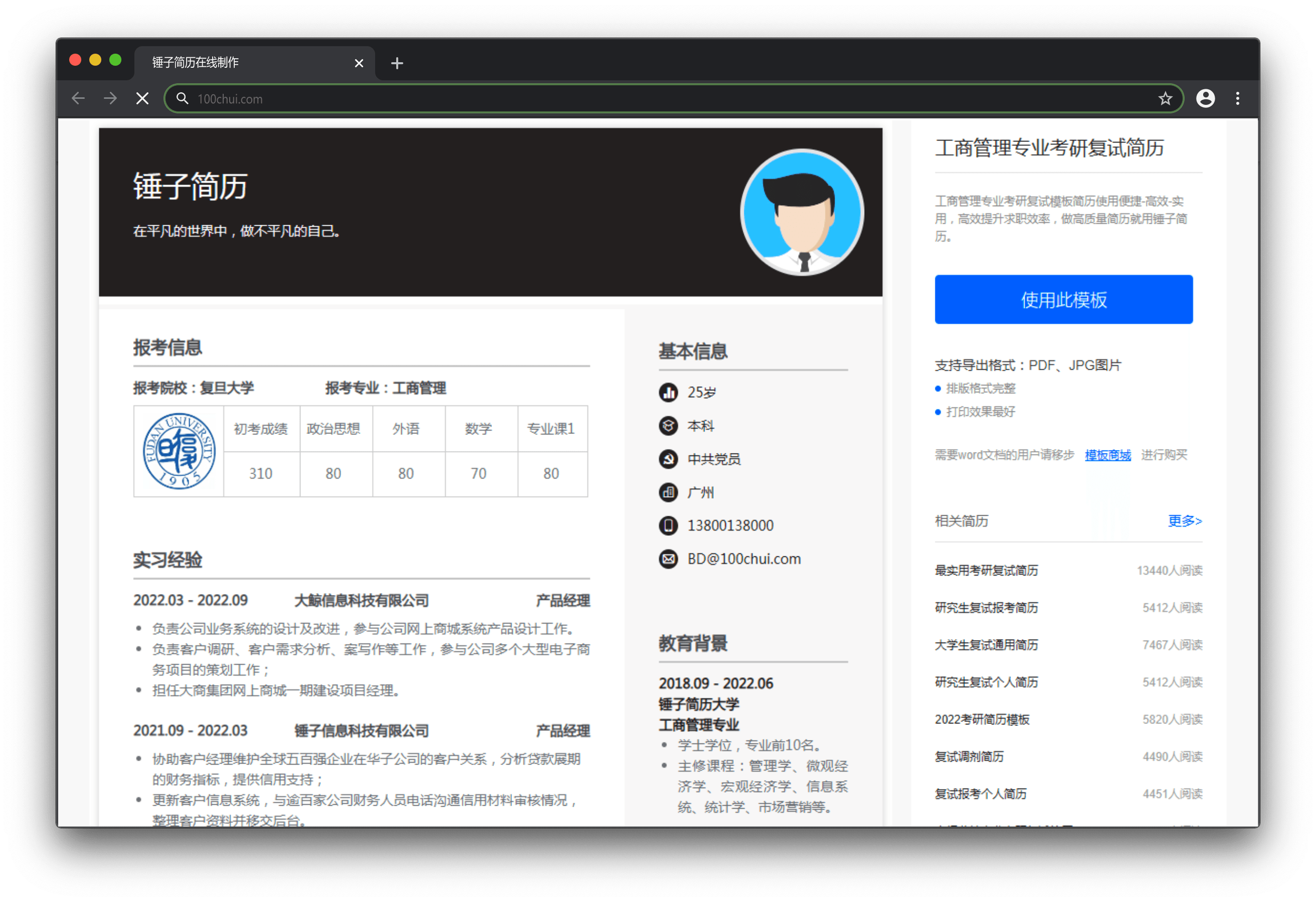Click the city icon next to 广州
This screenshot has width=1316, height=902.
(668, 492)
